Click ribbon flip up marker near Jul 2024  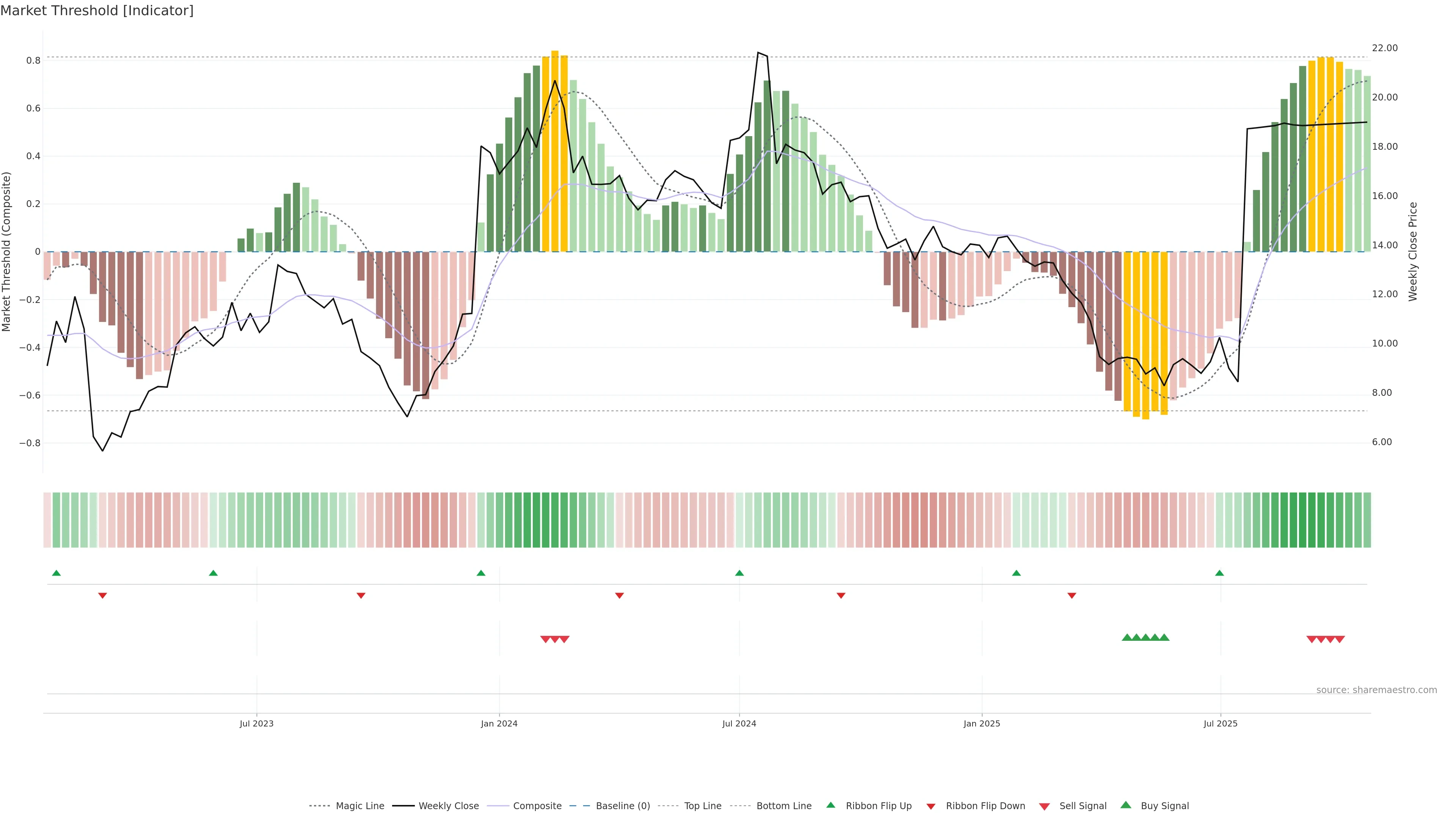[x=739, y=573]
